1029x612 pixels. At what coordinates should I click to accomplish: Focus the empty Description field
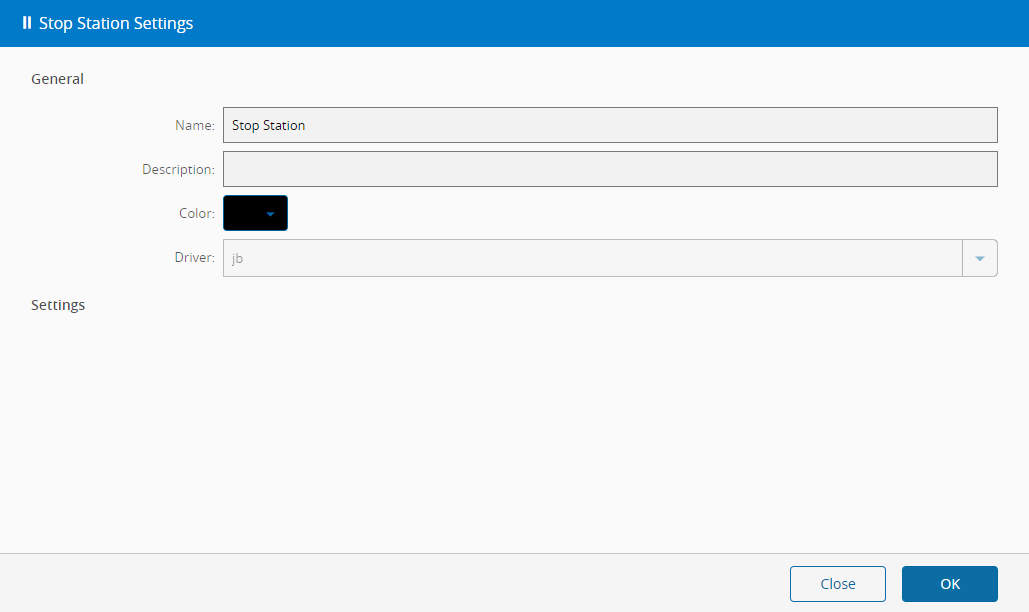(x=610, y=169)
